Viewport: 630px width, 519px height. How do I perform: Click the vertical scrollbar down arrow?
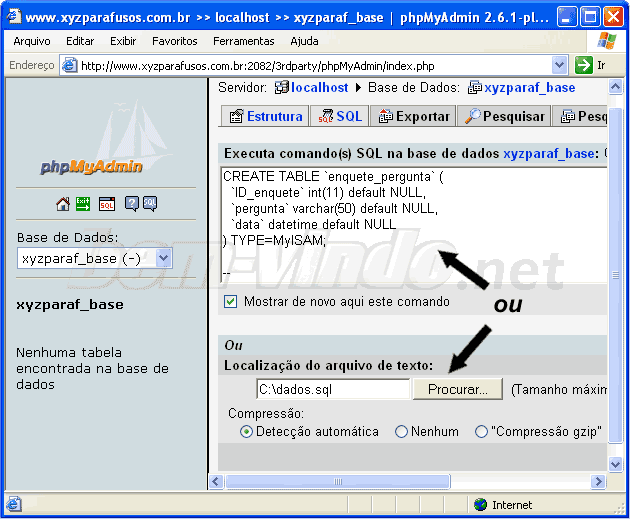(615, 464)
